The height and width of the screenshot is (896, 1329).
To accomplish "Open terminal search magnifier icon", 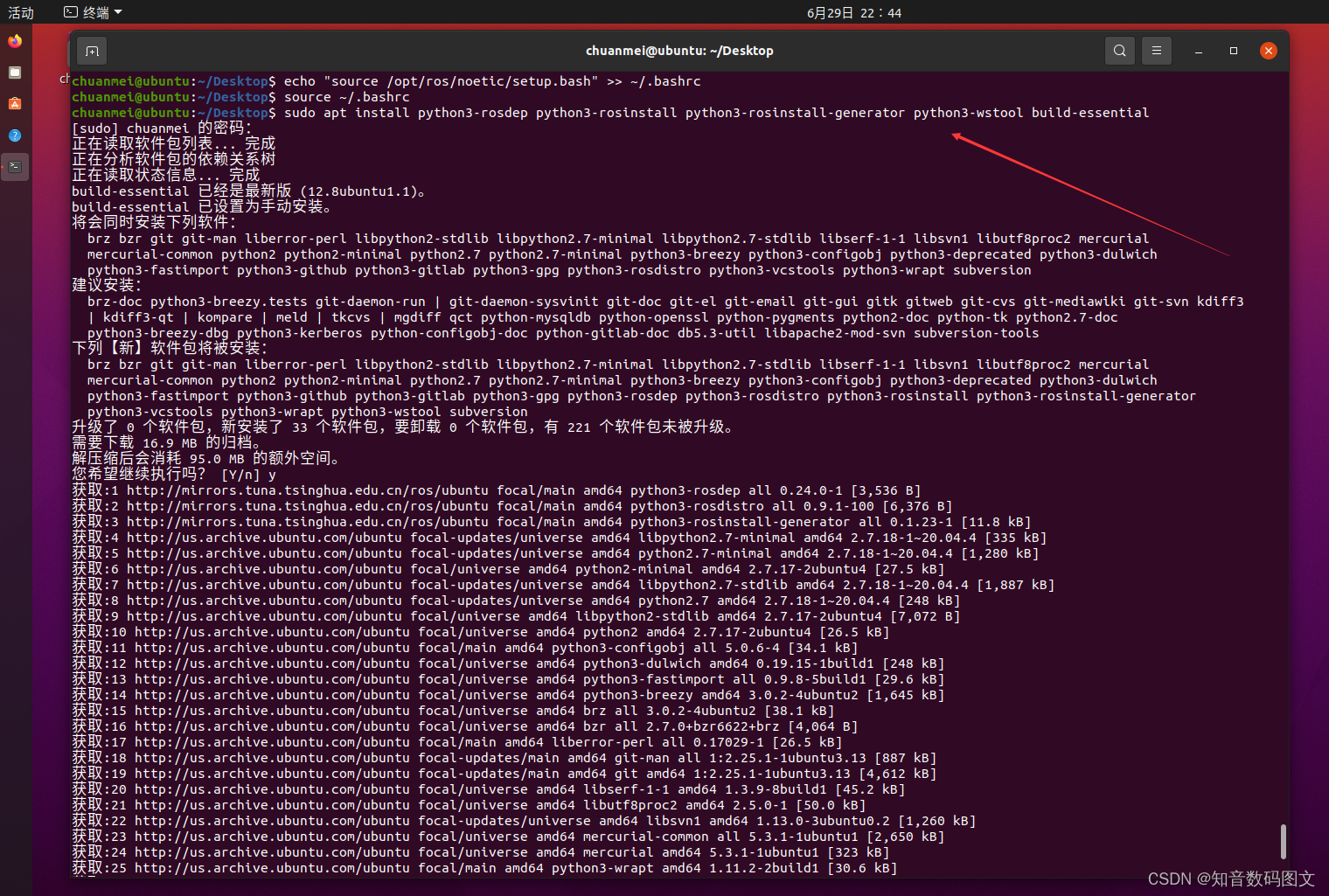I will pyautogui.click(x=1120, y=51).
